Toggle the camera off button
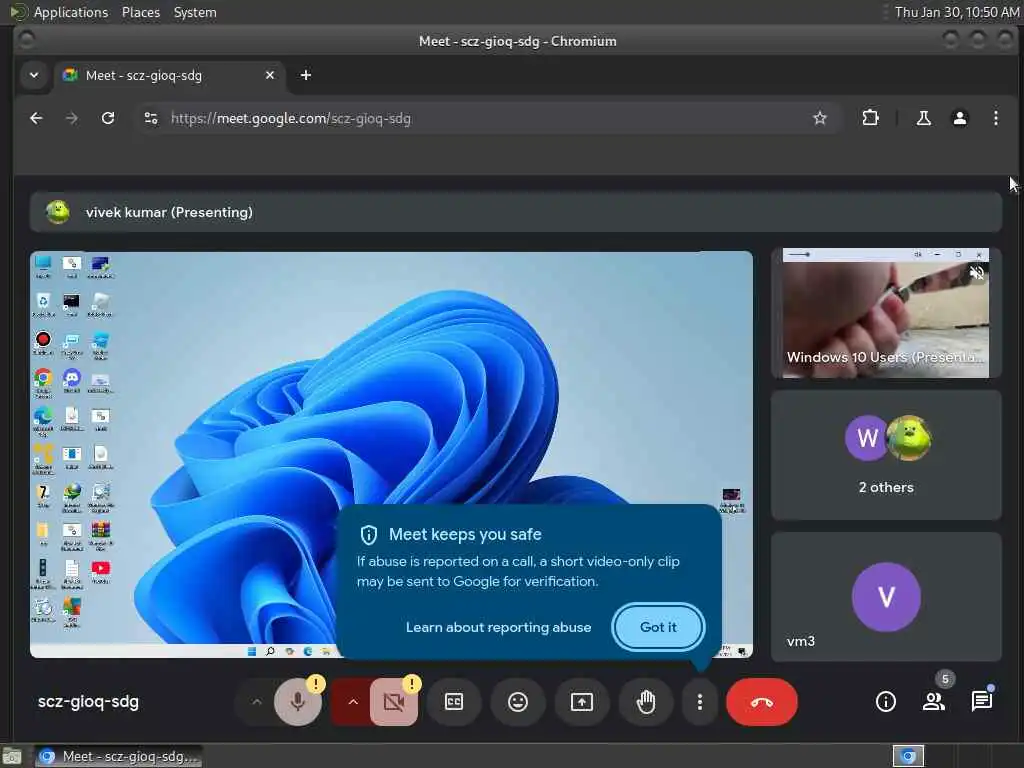Viewport: 1024px width, 768px height. [394, 702]
